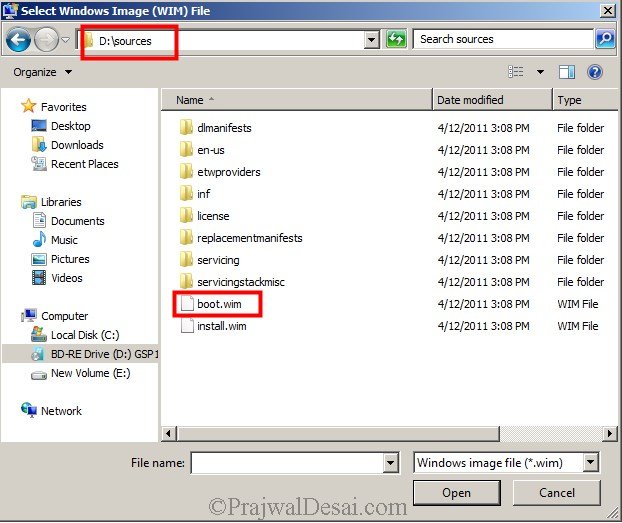
Task: Click the blue help icon
Action: (x=595, y=72)
